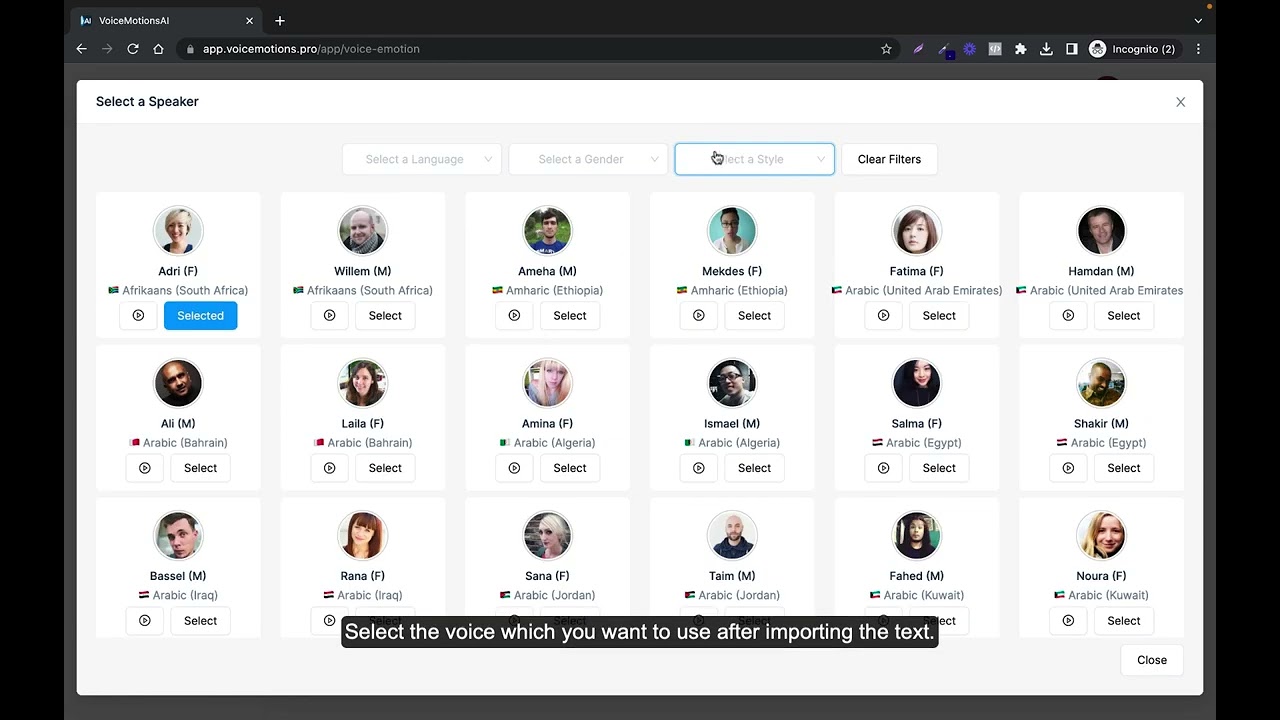Reload the browser page
Screen dimensions: 1280x720
pyautogui.click(x=133, y=49)
